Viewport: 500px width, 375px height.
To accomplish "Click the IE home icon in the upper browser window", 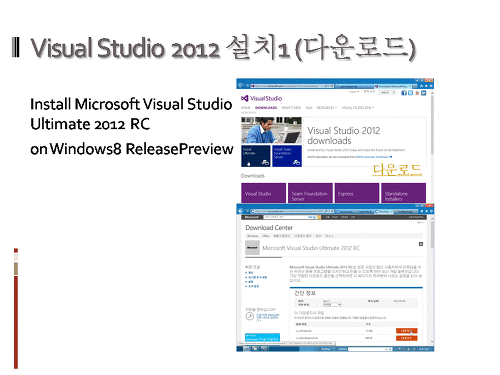I will tap(421, 86).
